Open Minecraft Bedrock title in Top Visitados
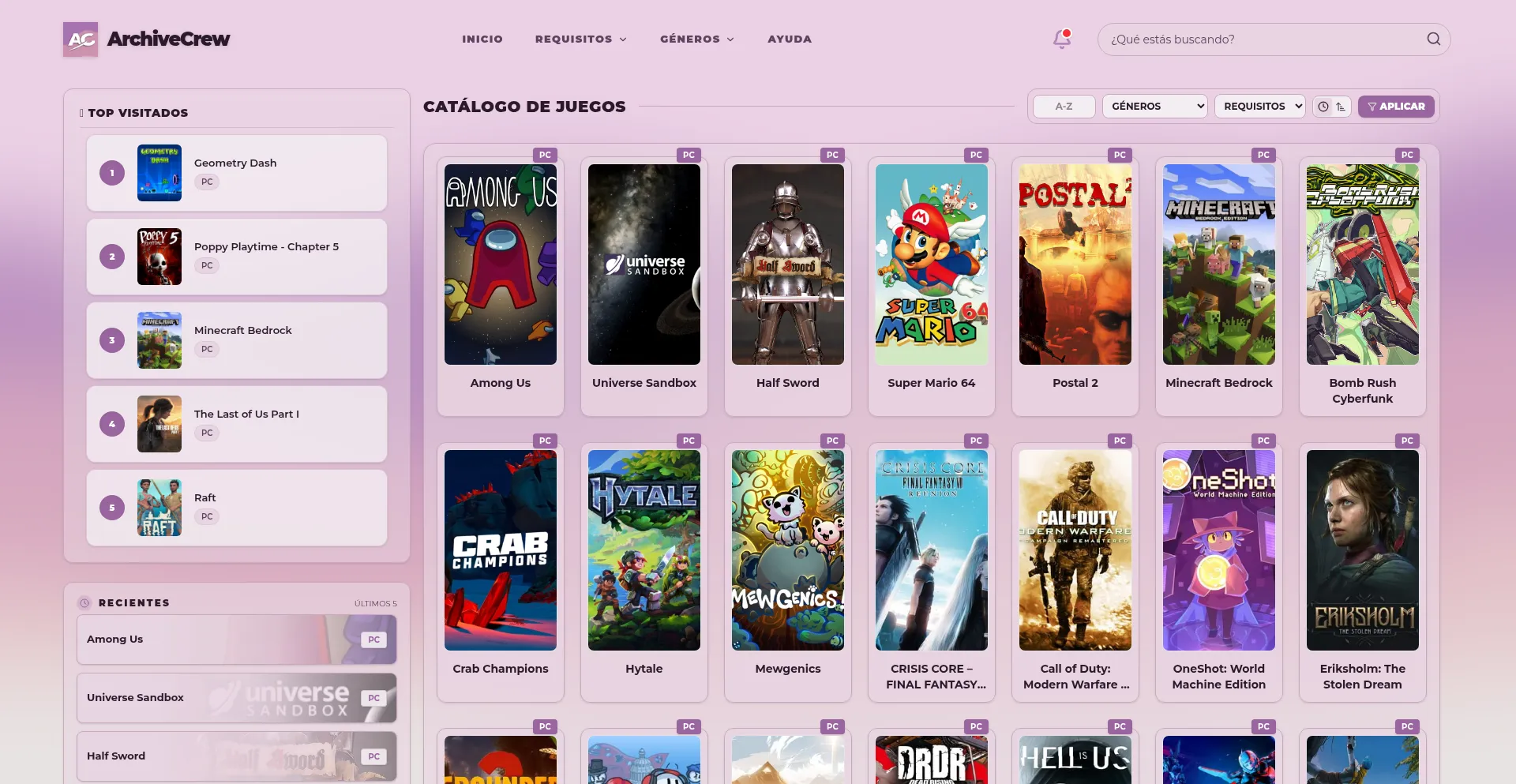The height and width of the screenshot is (784, 1516). click(243, 330)
